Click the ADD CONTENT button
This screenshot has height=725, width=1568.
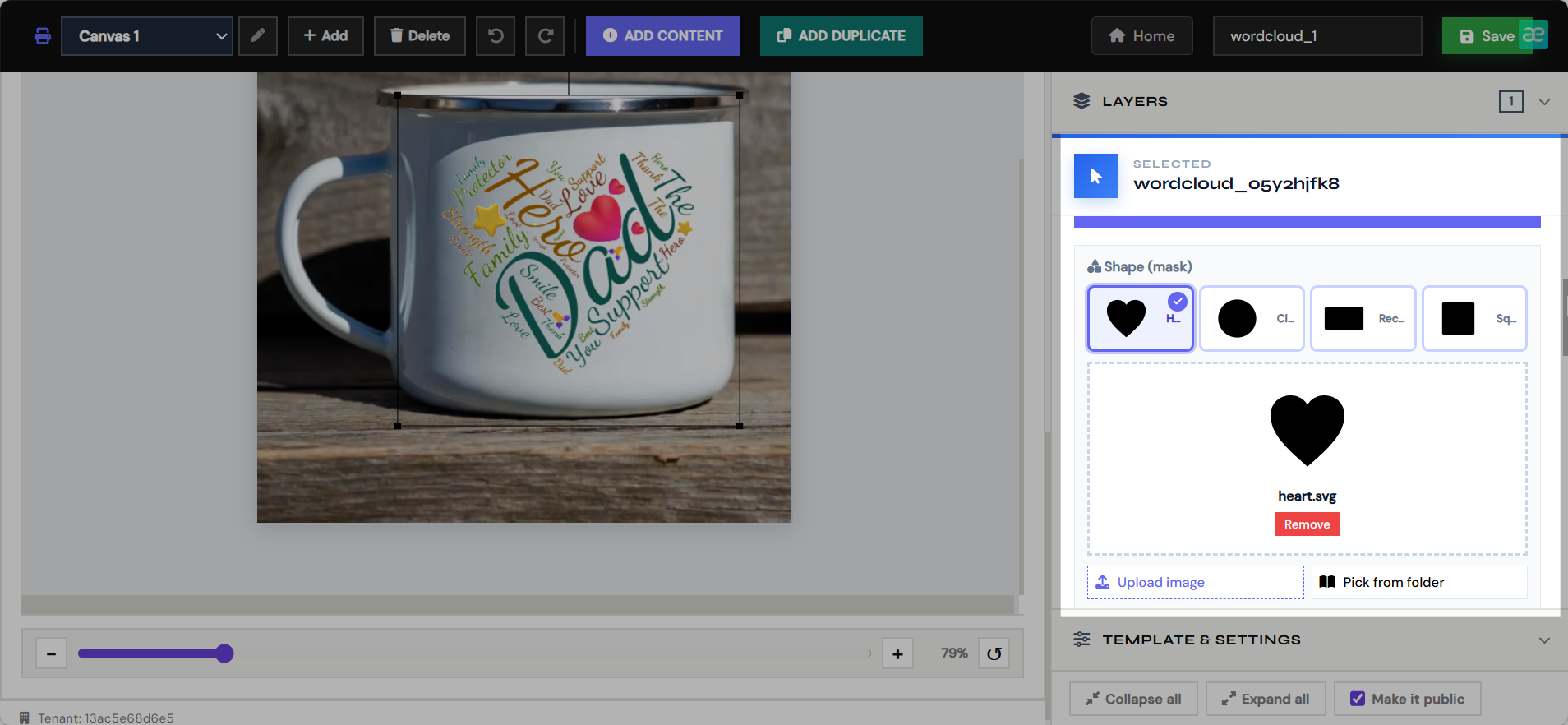click(663, 36)
